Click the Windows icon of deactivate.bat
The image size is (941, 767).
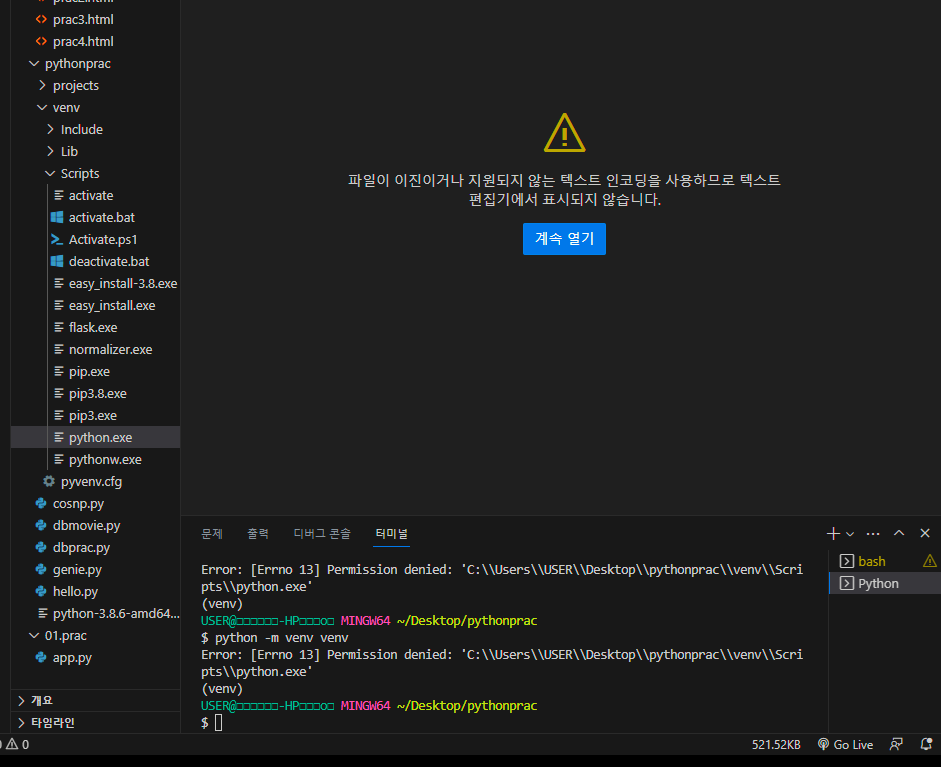pyautogui.click(x=57, y=261)
